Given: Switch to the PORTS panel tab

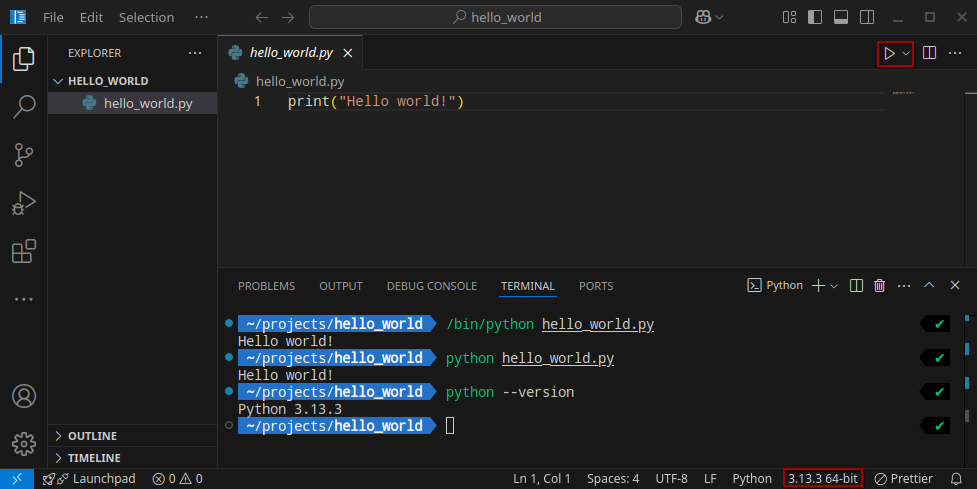Looking at the screenshot, I should tap(596, 286).
